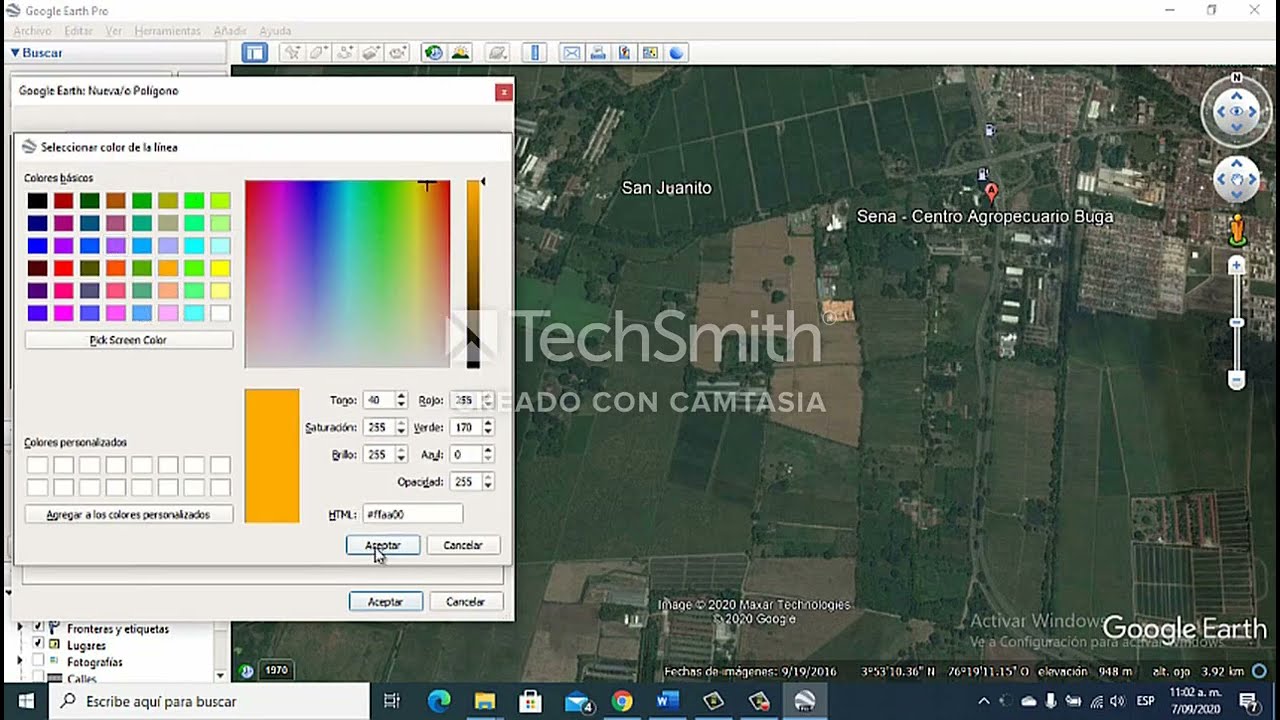The height and width of the screenshot is (720, 1280).
Task: Open Microsoft Edge from the taskbar
Action: click(x=439, y=701)
